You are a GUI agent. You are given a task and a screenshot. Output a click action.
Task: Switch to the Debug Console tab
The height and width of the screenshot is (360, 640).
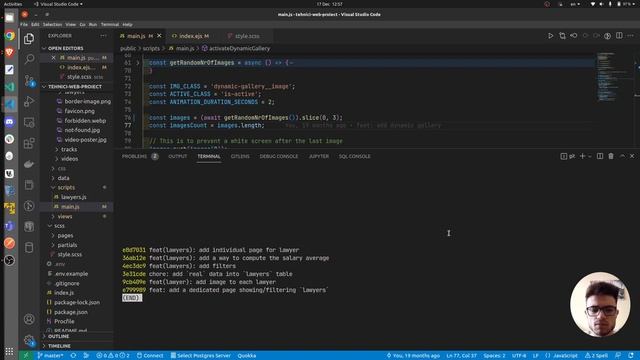pos(279,156)
